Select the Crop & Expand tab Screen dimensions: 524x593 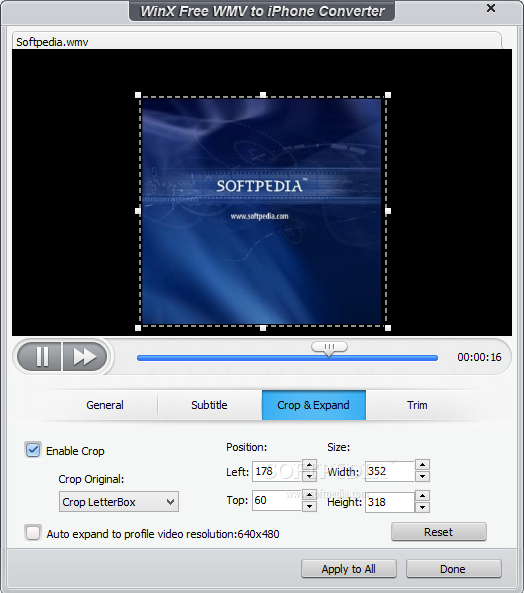pyautogui.click(x=314, y=405)
